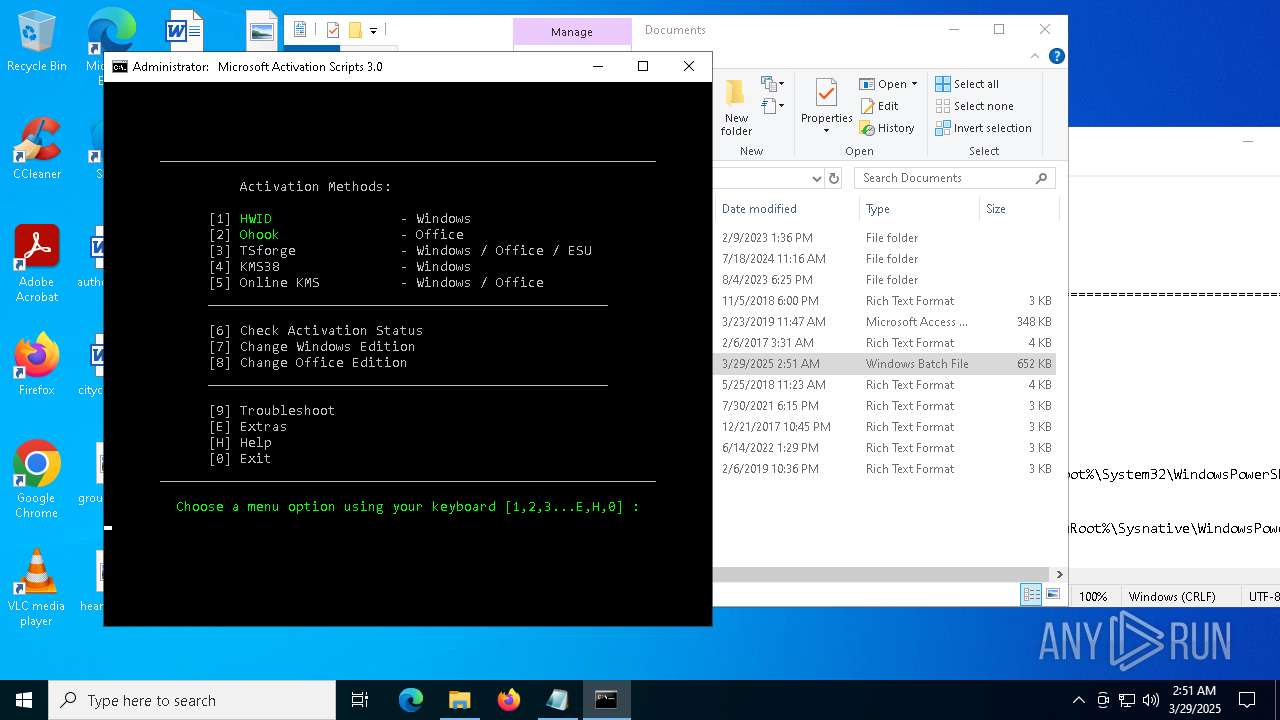This screenshot has height=720, width=1280.
Task: Click Check Activation Status line in console
Action: coord(316,330)
